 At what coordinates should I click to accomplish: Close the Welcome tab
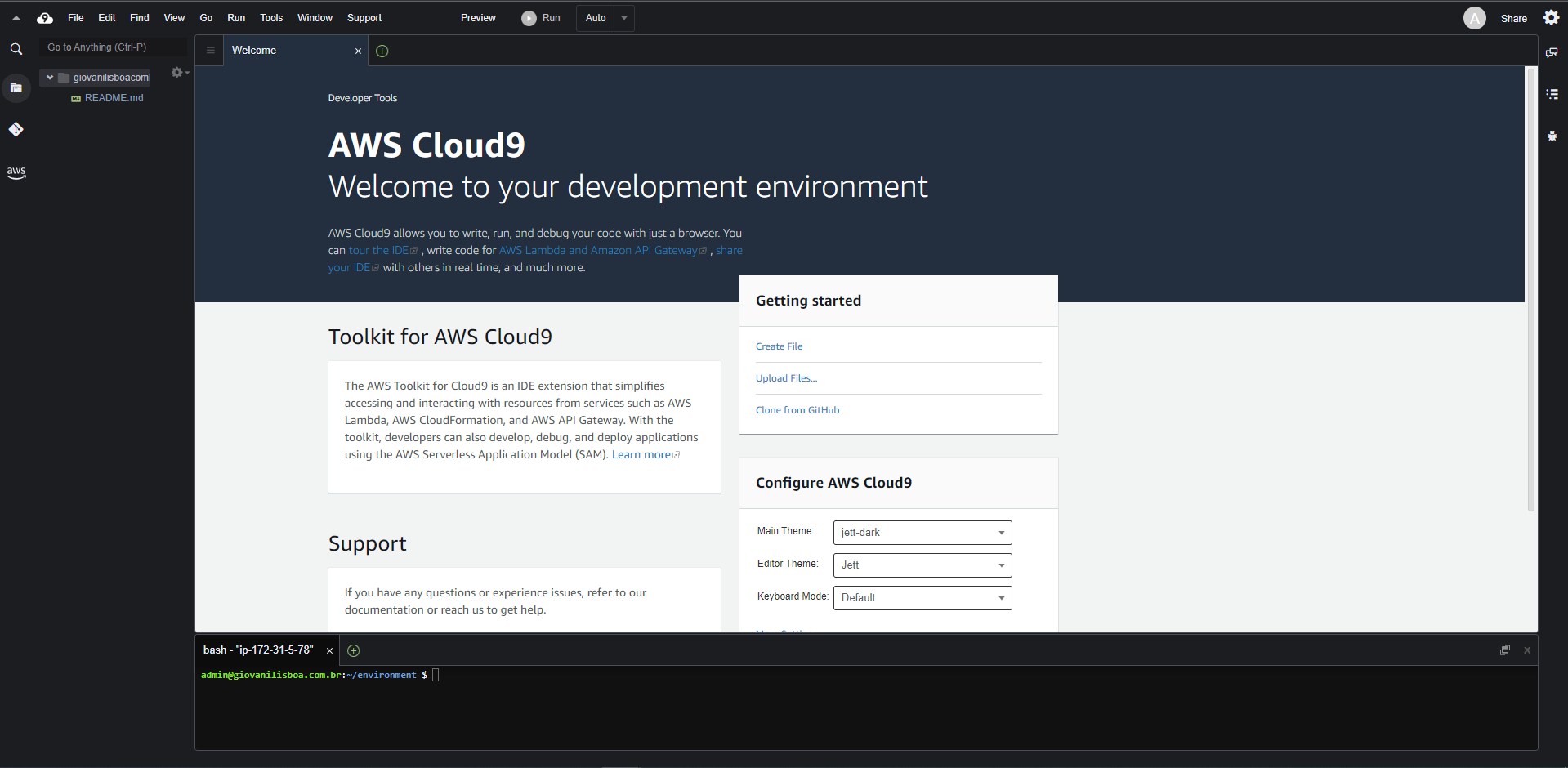(x=358, y=51)
